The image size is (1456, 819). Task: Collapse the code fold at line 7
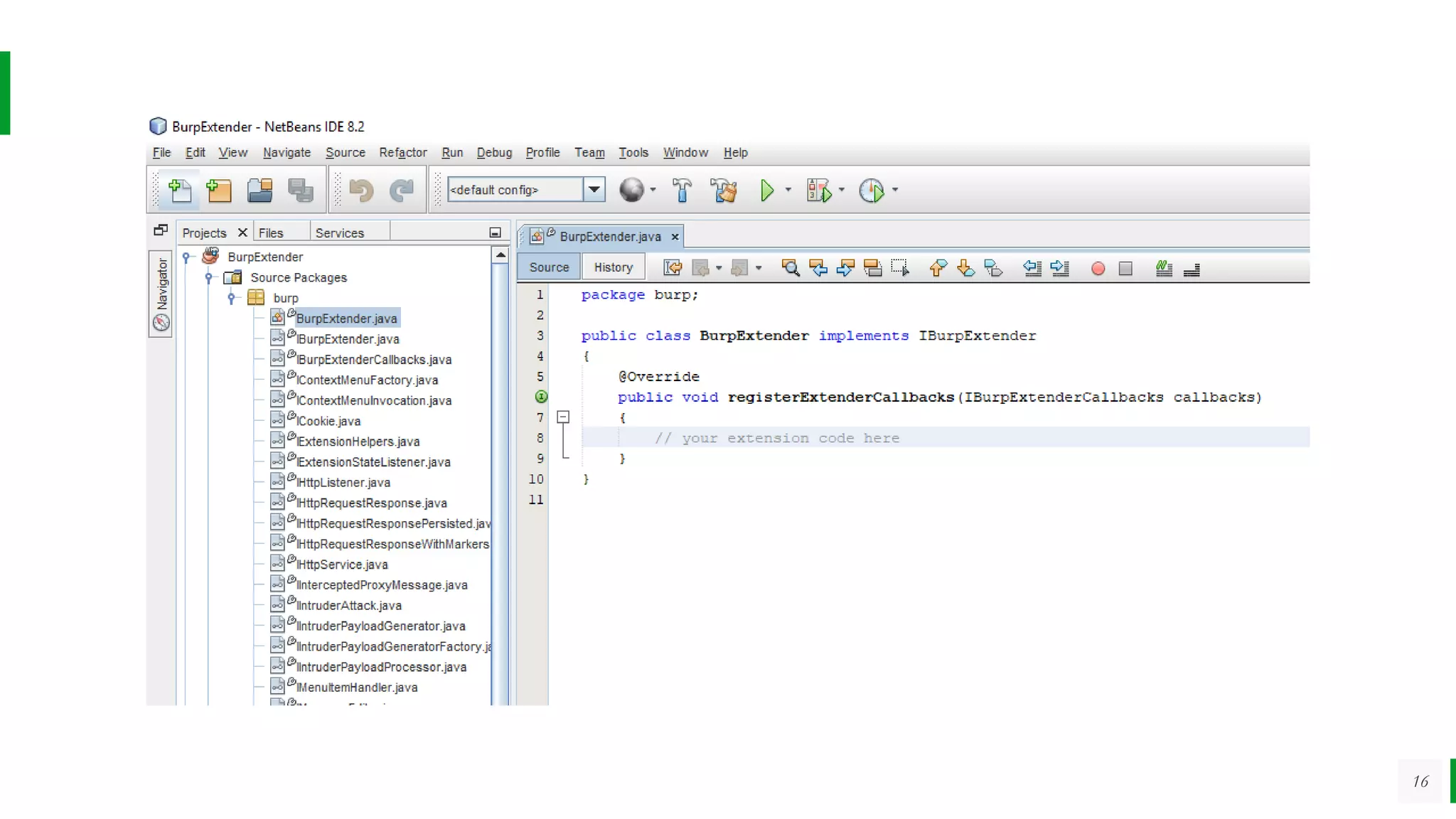(563, 417)
